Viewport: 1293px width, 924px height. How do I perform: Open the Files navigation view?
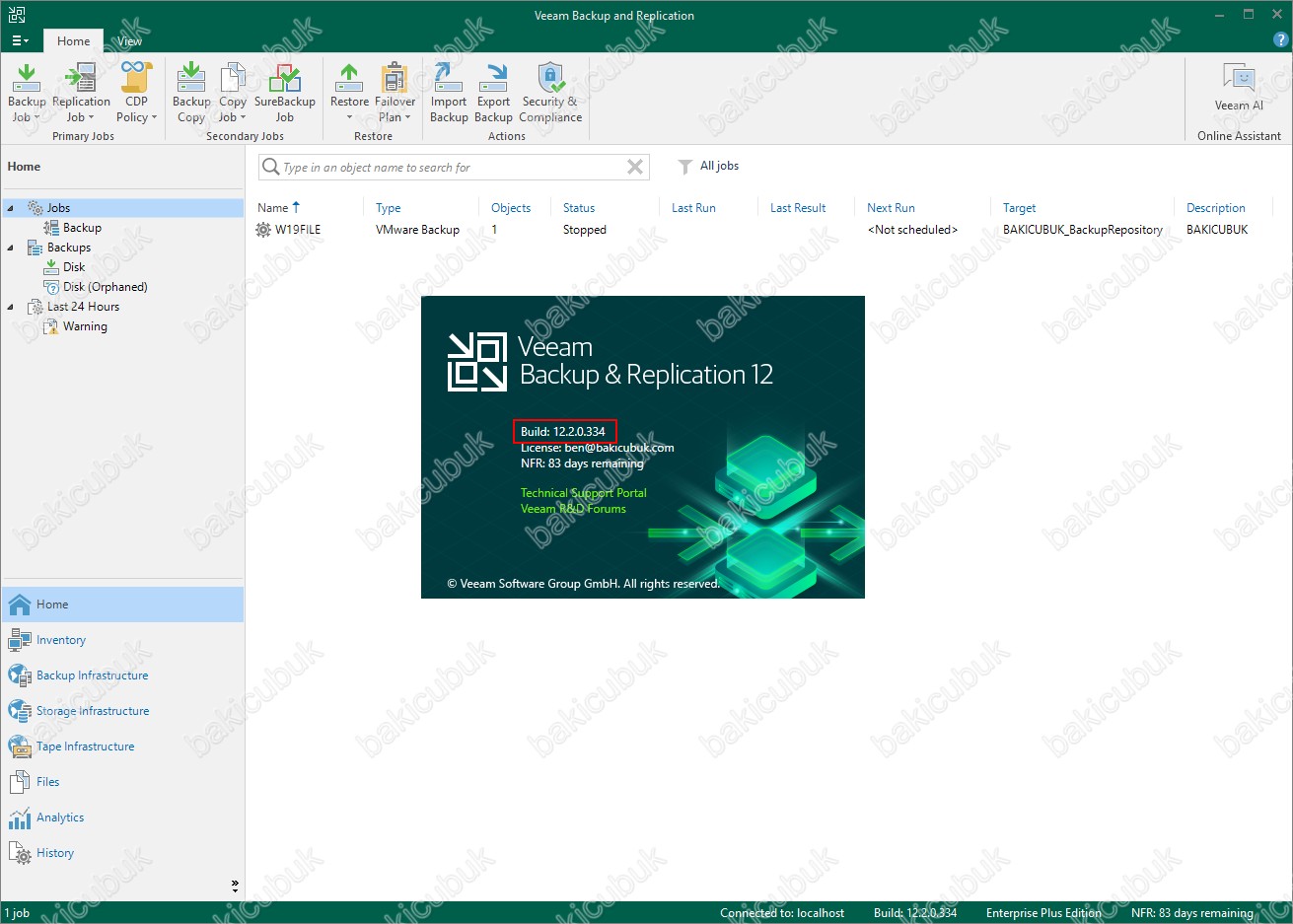point(122,782)
